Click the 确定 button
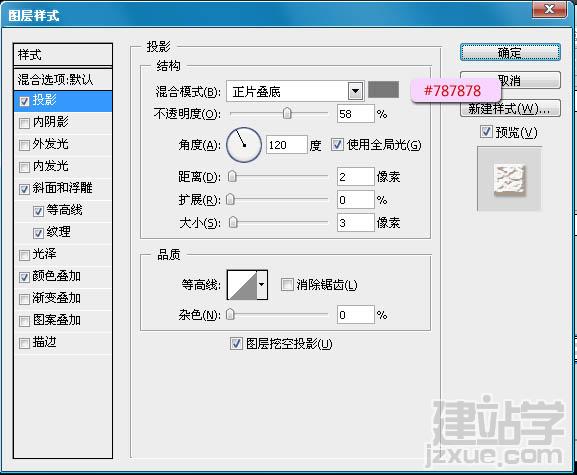 tap(510, 52)
